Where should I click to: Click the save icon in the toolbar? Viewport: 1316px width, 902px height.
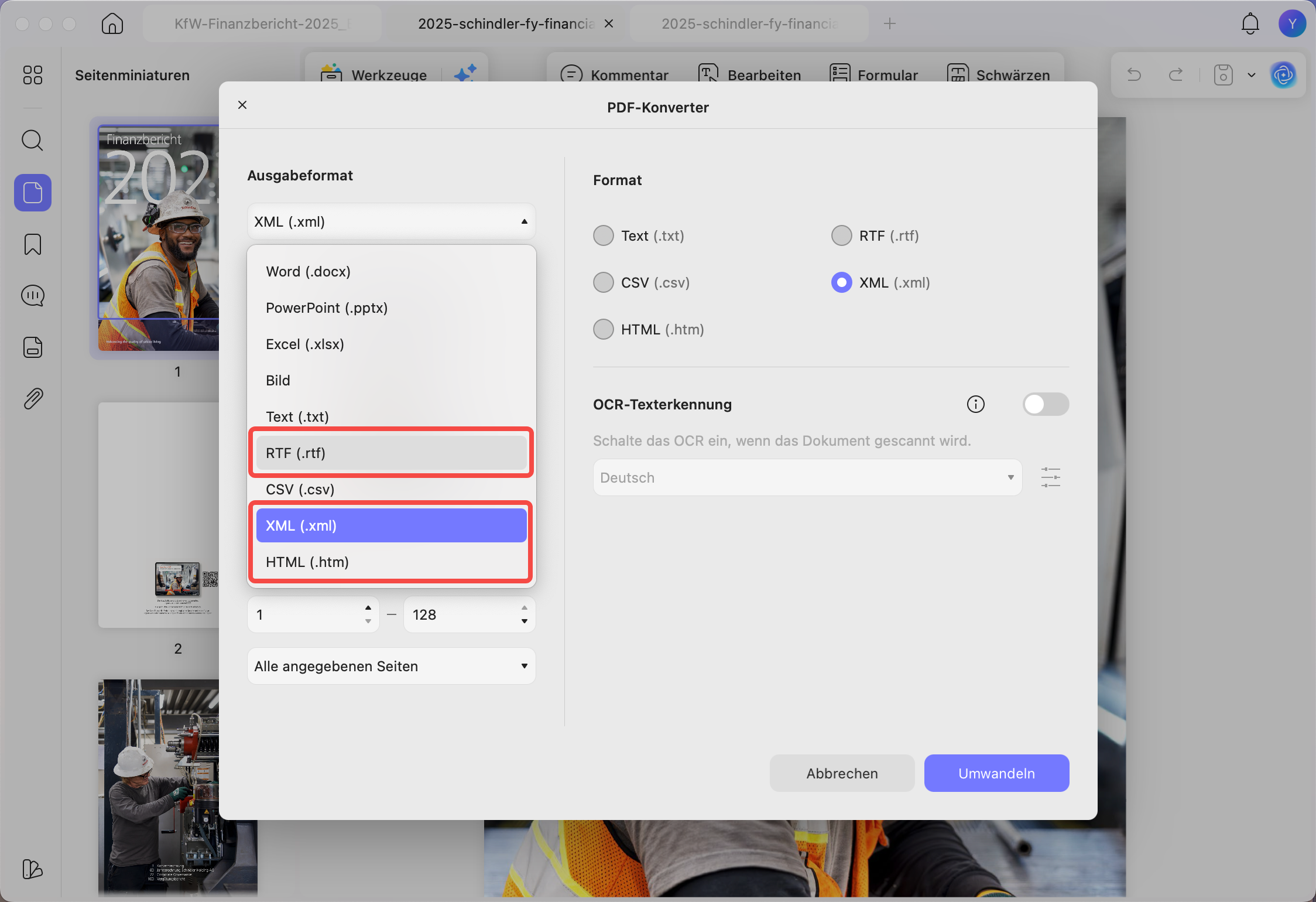[1223, 75]
